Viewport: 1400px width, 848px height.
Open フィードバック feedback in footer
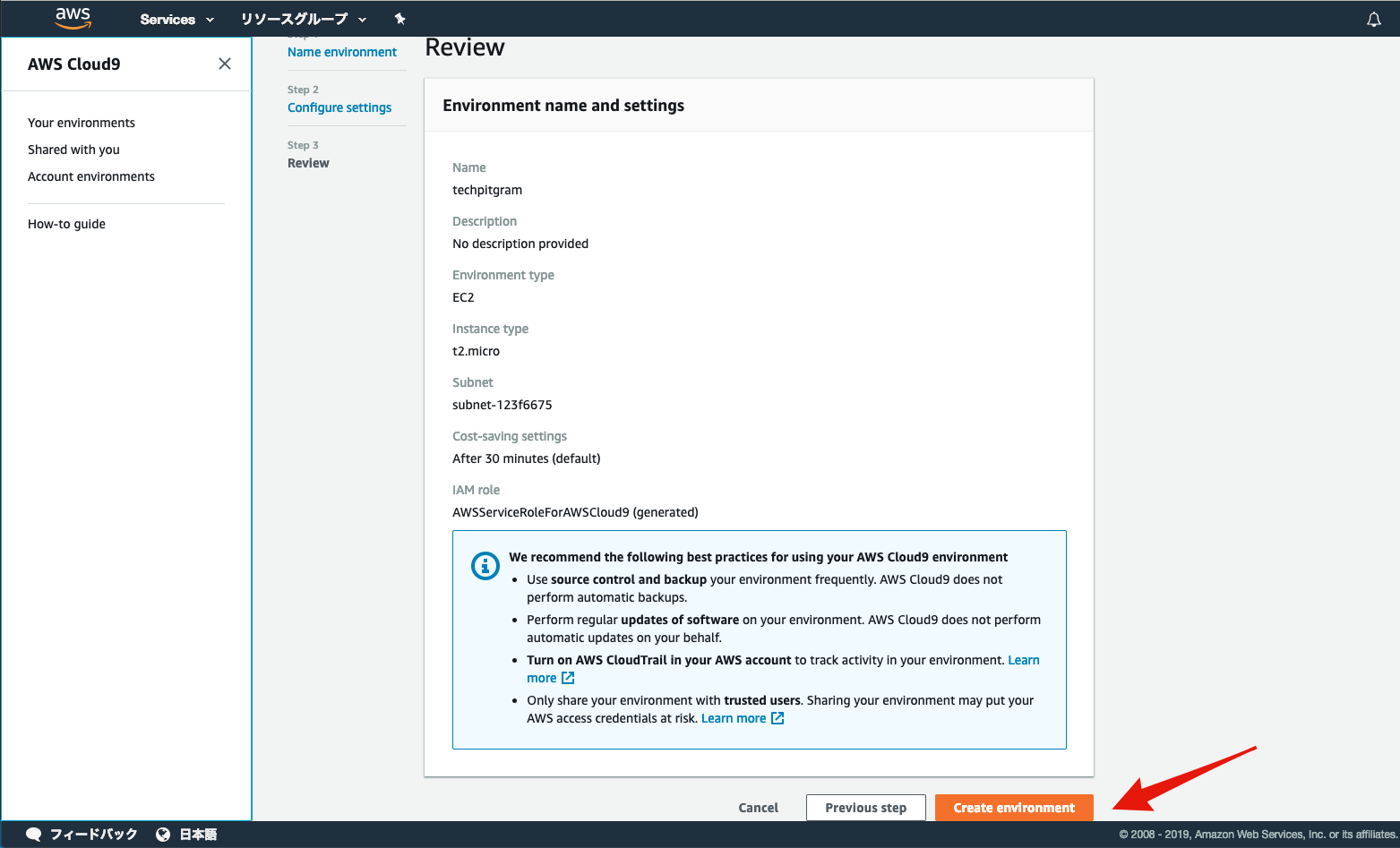point(93,834)
